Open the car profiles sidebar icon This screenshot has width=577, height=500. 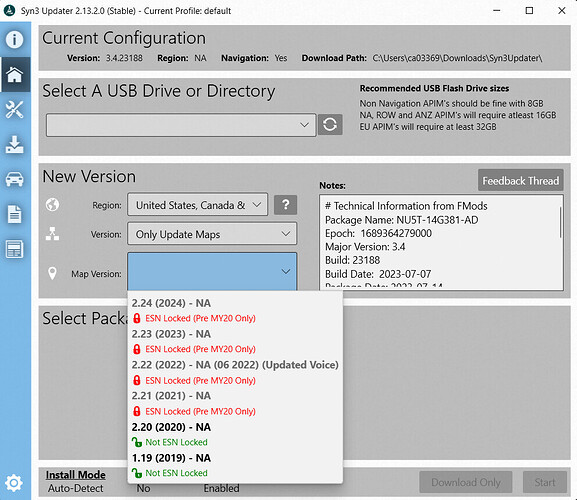coord(14,179)
